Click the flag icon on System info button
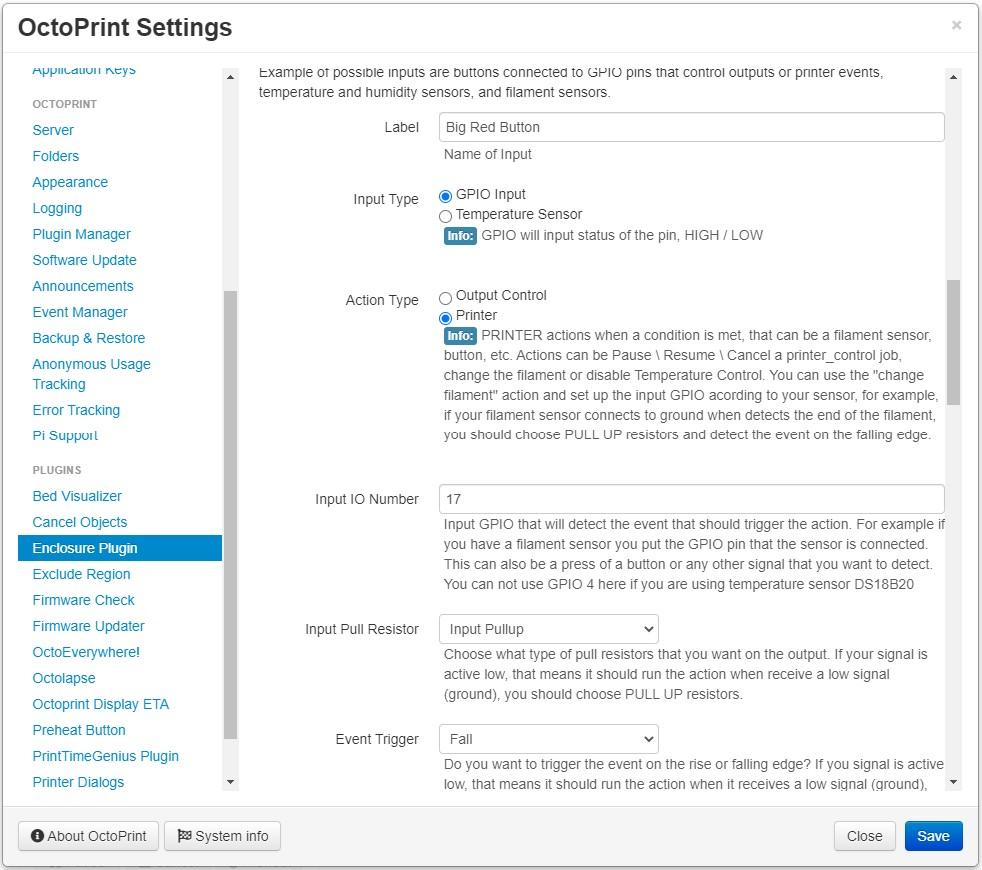The width and height of the screenshot is (982, 870). point(184,836)
